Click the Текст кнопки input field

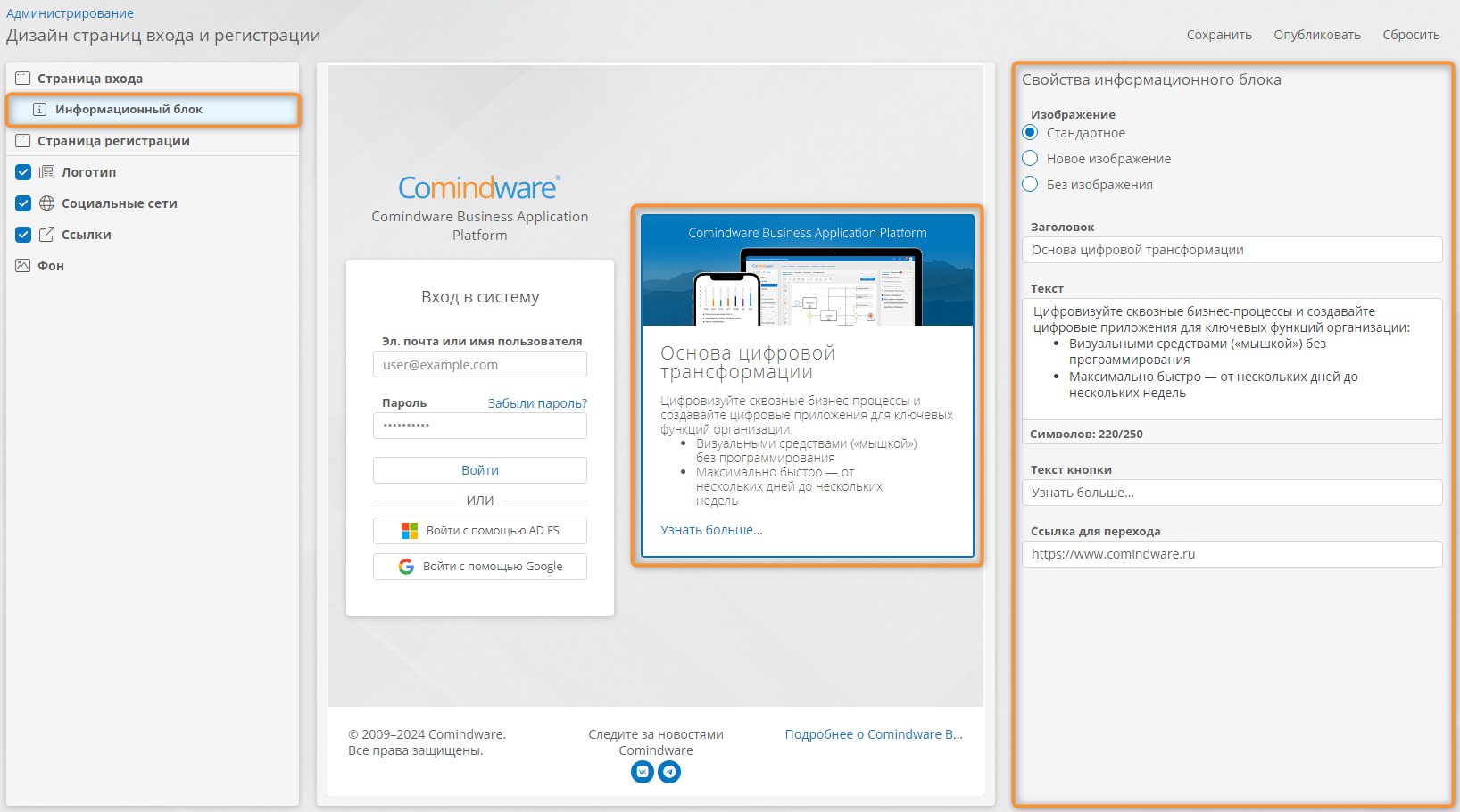click(x=1232, y=493)
